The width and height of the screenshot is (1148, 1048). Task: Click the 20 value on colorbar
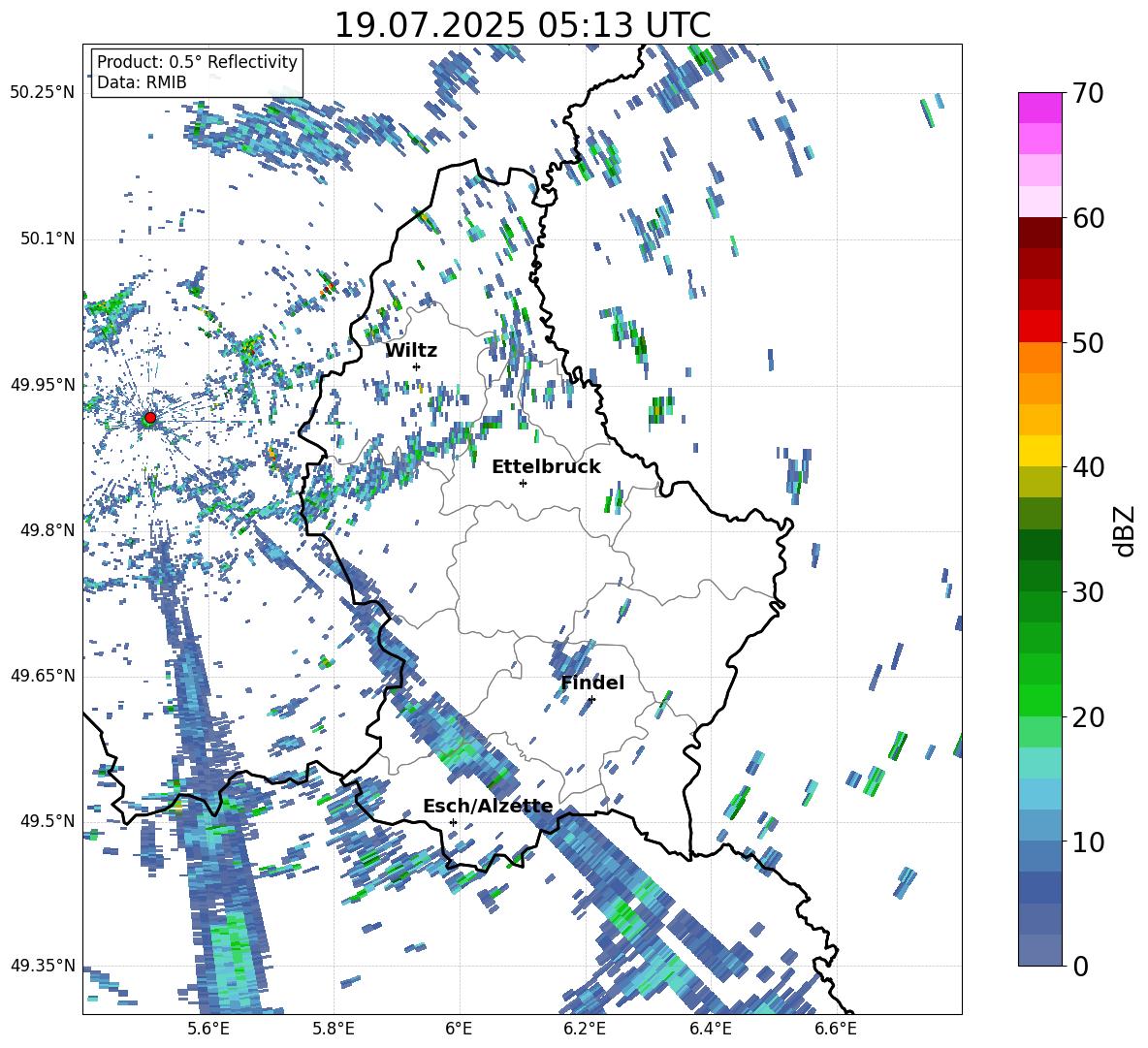1088,716
